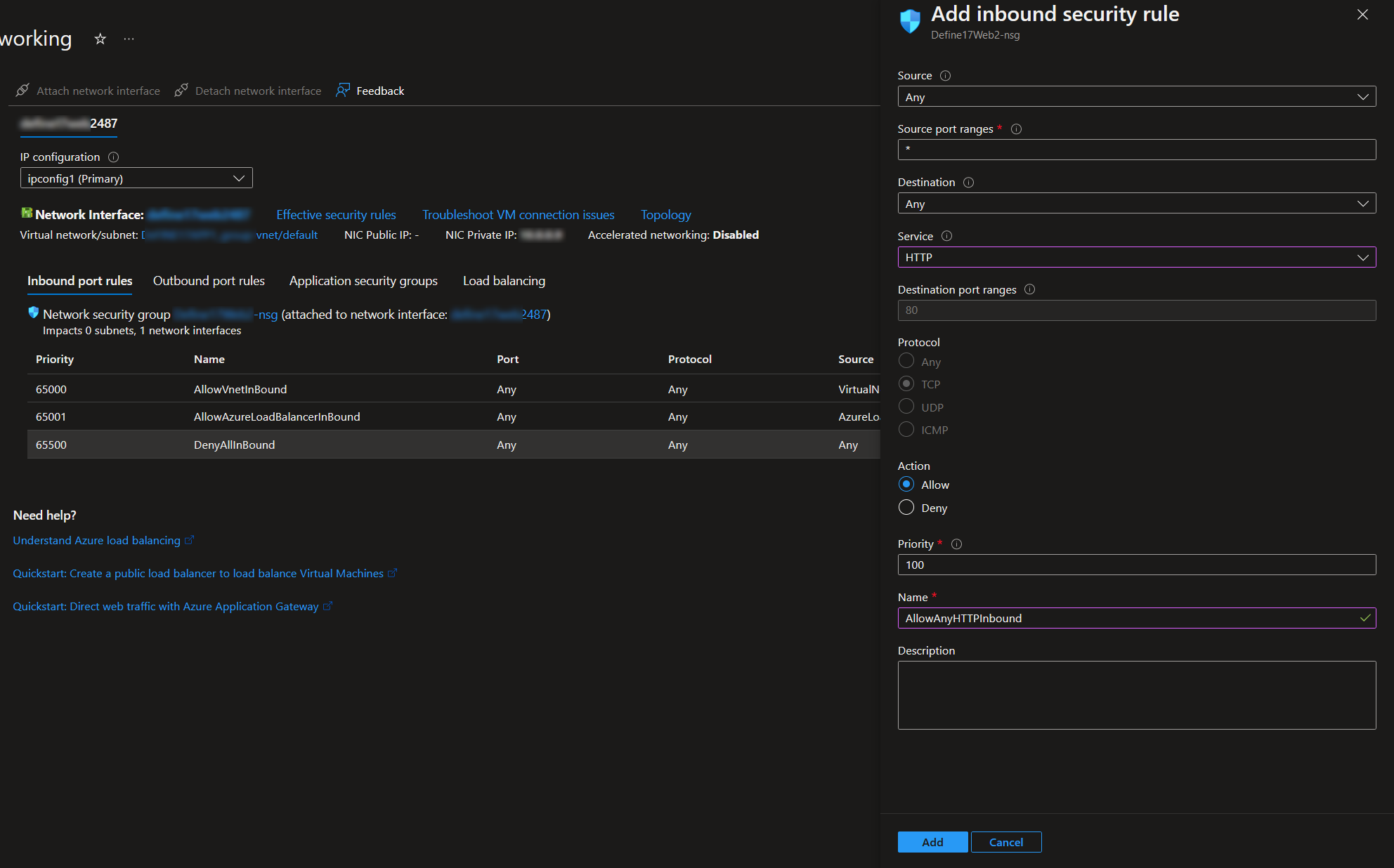Screen dimensions: 1394x868
Task: Open the ellipsis more options menu
Action: click(x=129, y=39)
